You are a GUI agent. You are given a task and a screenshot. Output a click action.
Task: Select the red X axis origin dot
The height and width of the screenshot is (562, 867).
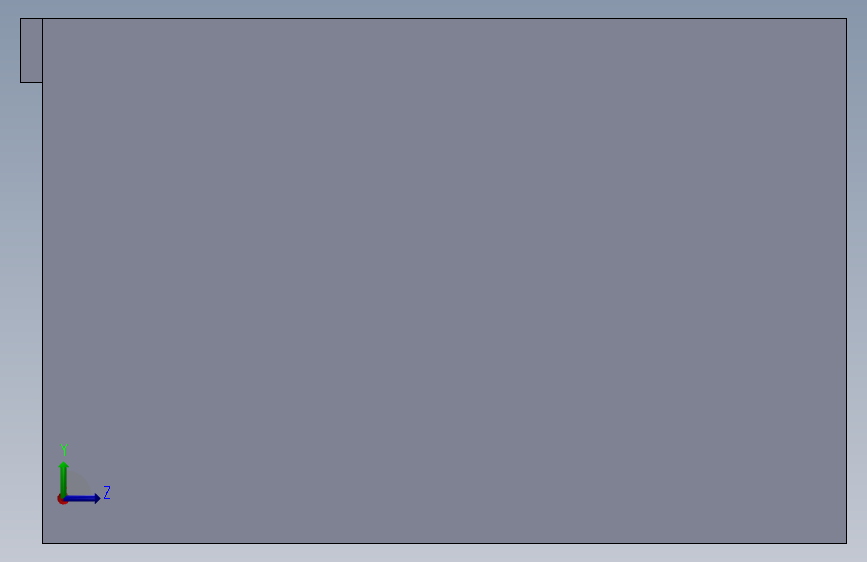pos(61,500)
